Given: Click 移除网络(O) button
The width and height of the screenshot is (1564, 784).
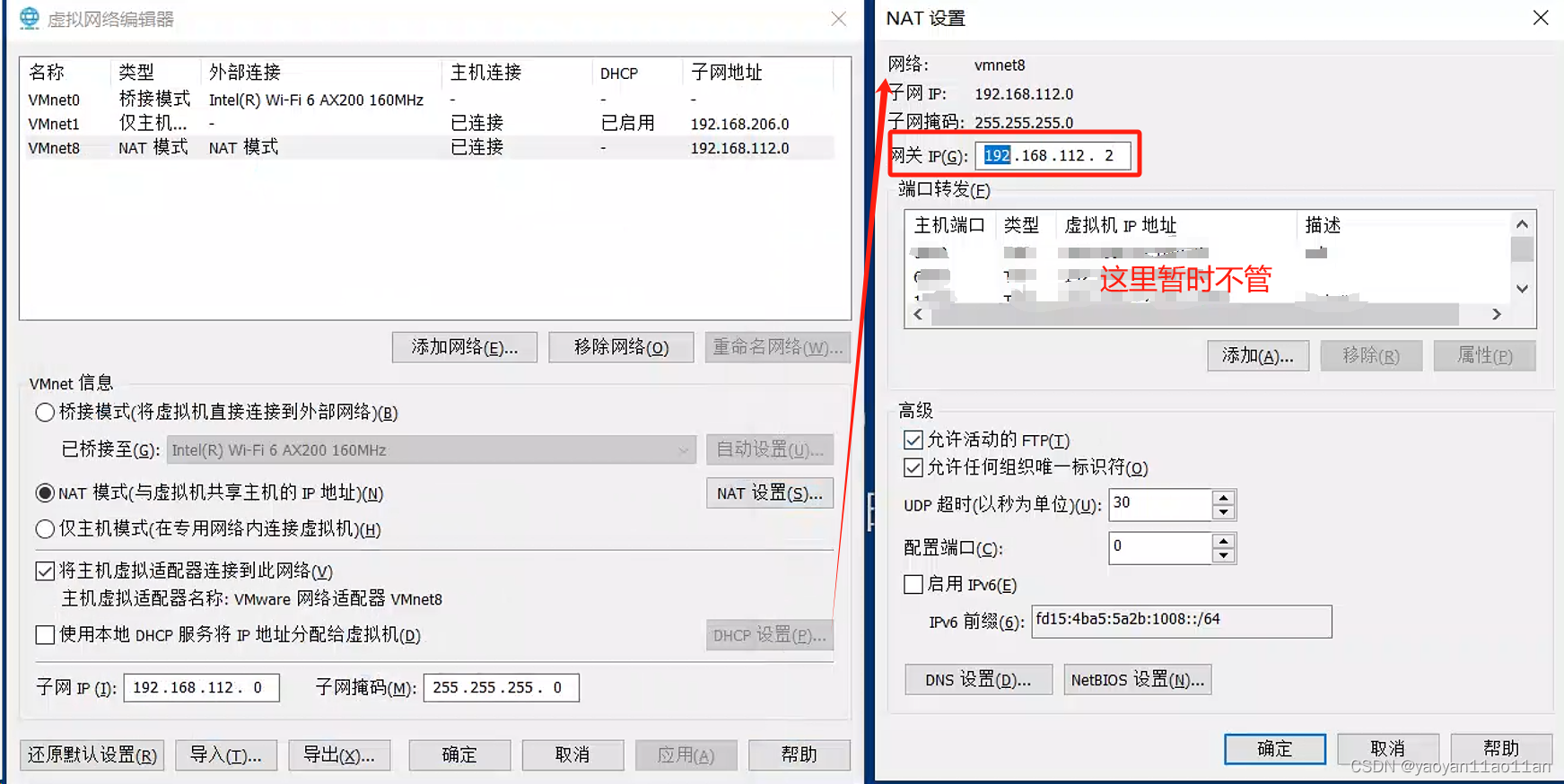Looking at the screenshot, I should click(x=621, y=347).
